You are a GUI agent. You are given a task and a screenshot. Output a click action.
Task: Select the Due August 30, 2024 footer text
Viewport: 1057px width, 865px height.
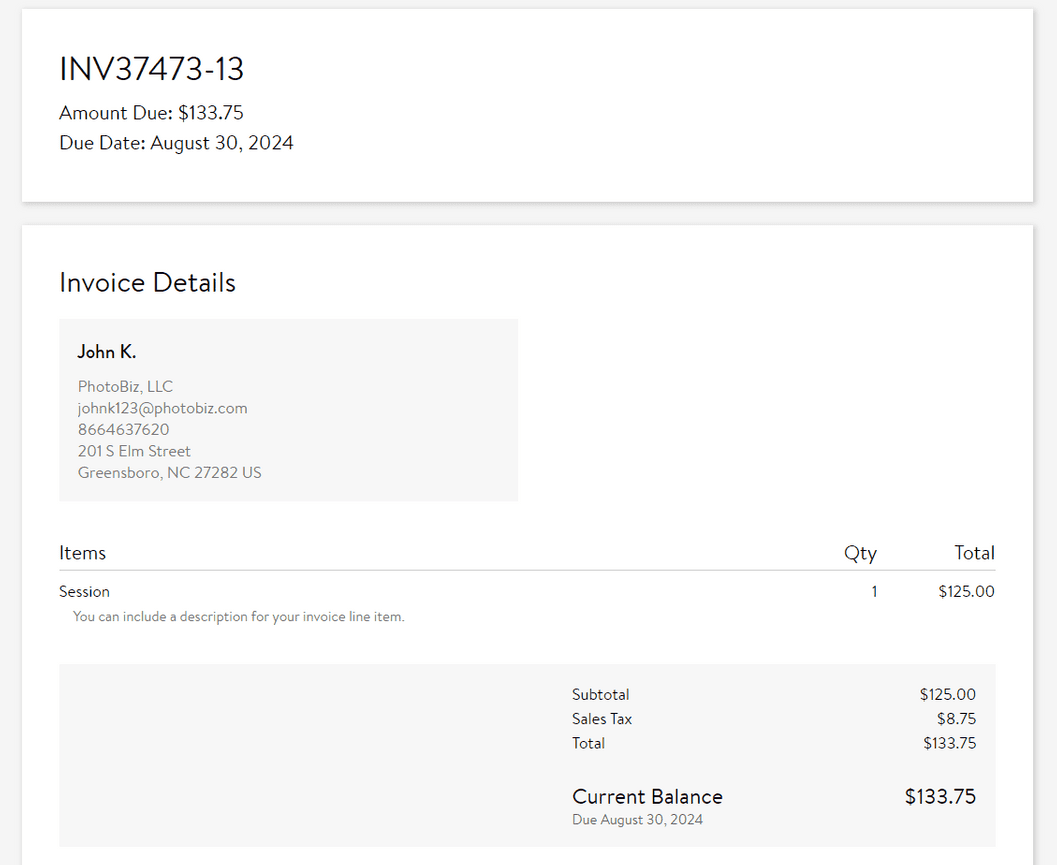point(637,819)
